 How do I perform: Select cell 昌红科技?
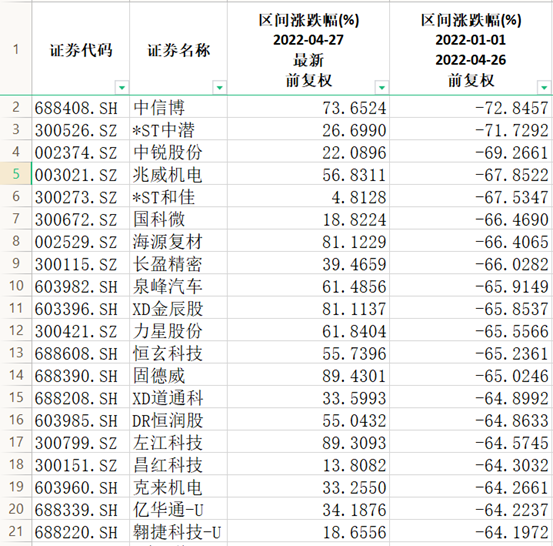click(178, 465)
